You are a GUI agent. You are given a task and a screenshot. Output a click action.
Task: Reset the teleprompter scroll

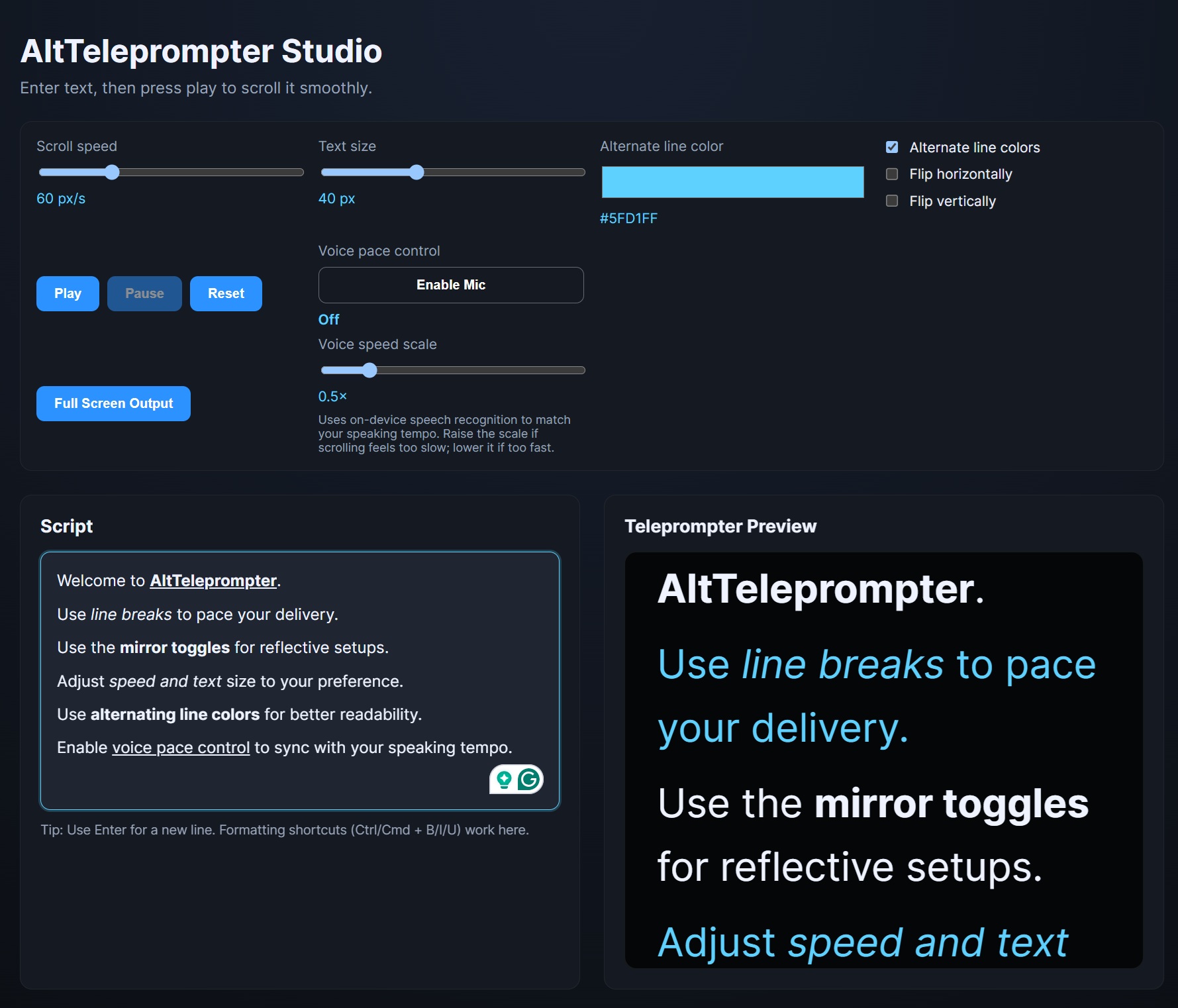[x=226, y=293]
